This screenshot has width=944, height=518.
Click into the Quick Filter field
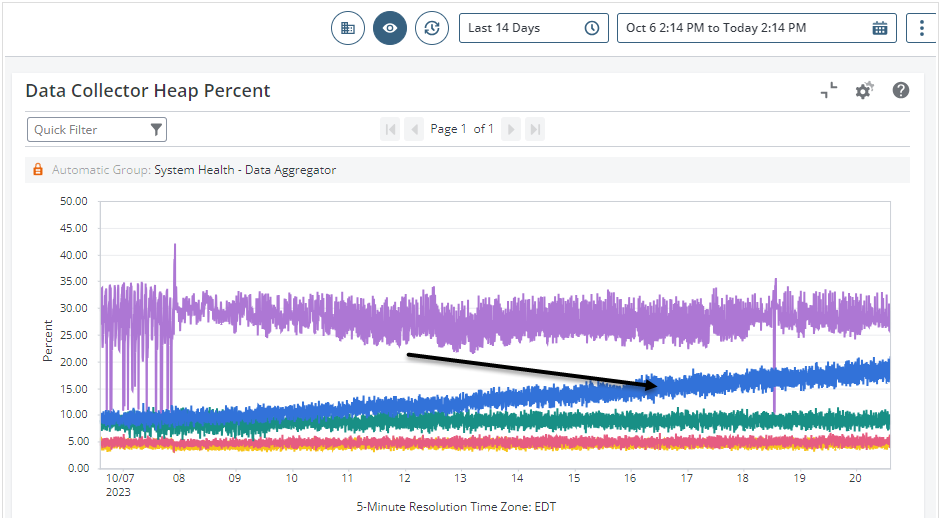(x=88, y=129)
